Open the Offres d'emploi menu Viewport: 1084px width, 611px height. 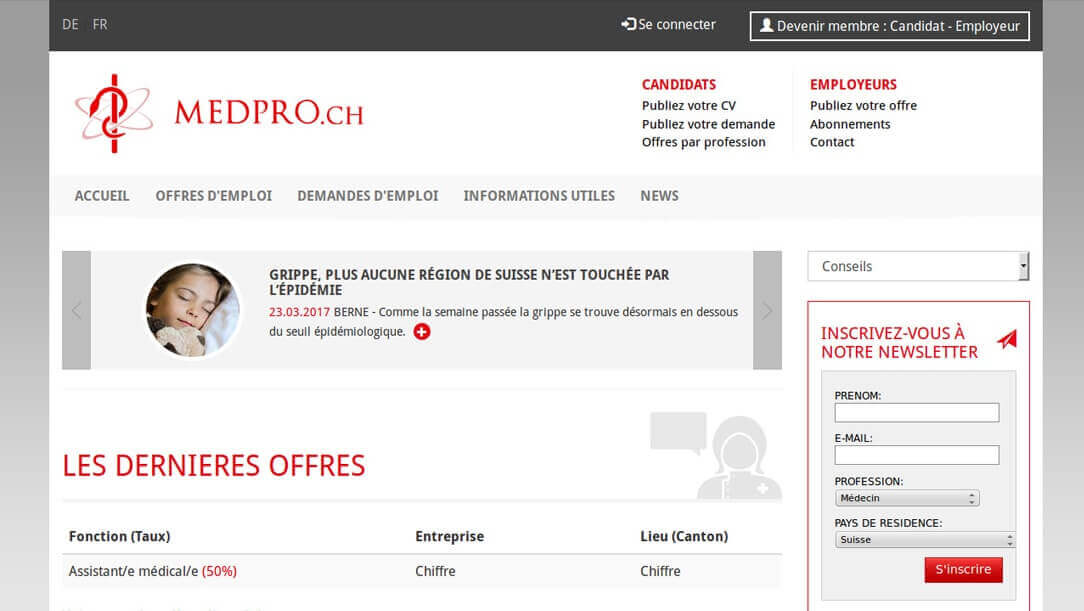213,196
